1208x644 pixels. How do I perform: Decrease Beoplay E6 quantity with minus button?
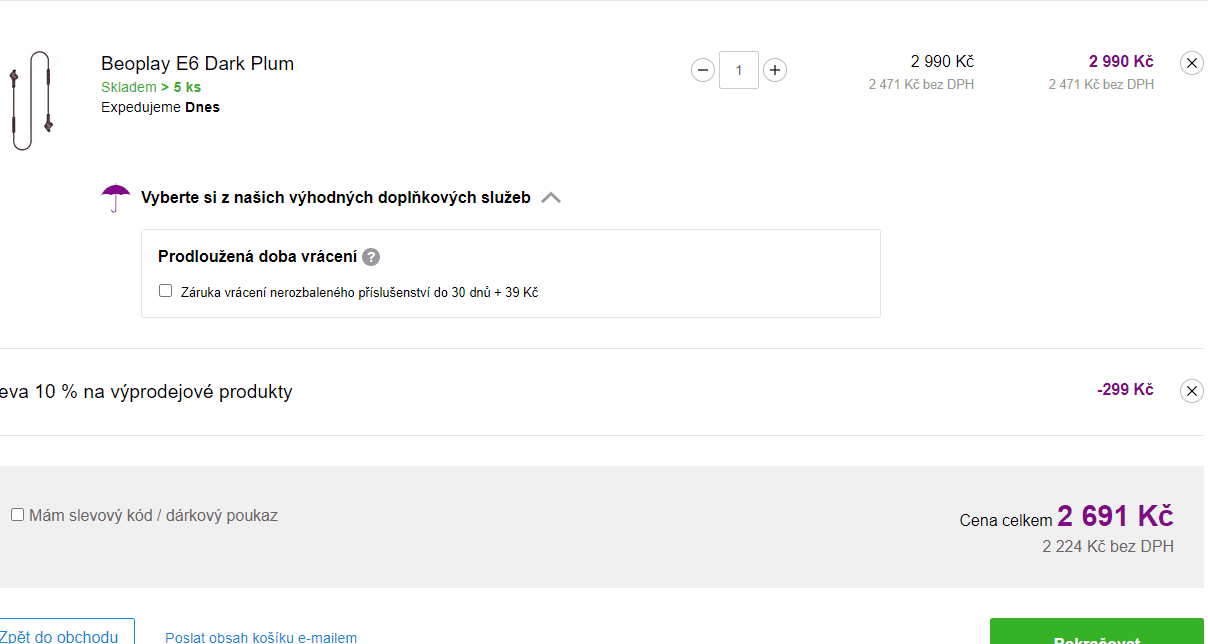[x=703, y=70]
